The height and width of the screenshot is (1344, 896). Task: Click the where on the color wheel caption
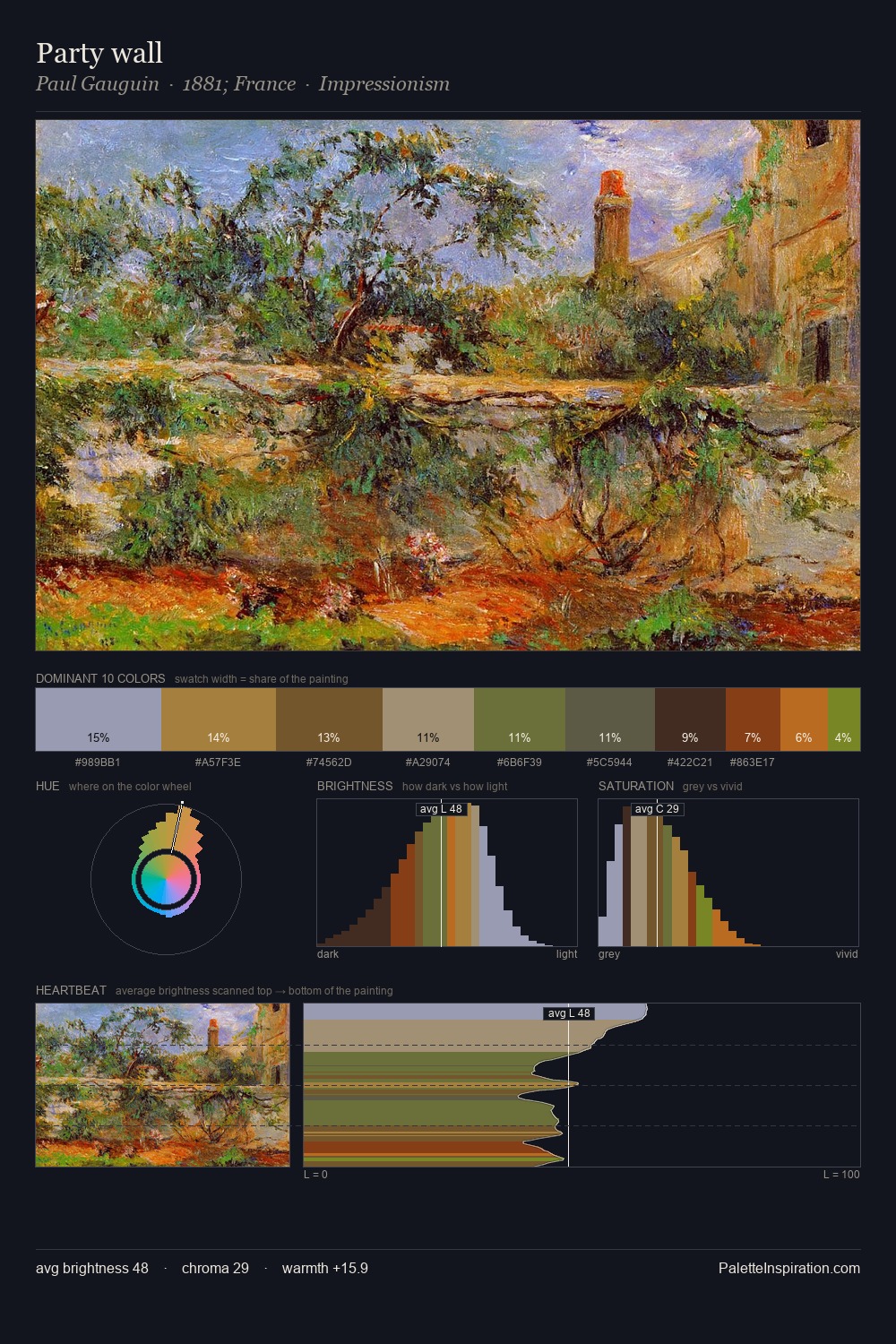coord(130,787)
